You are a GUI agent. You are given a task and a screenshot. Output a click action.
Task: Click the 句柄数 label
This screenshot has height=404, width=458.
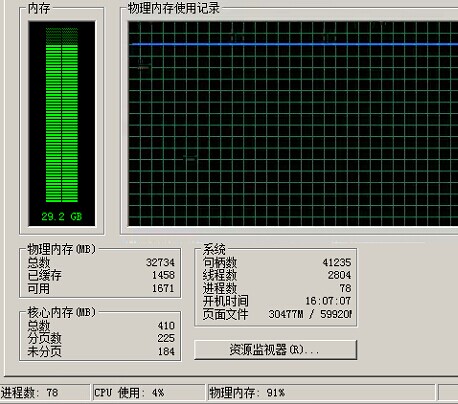click(220, 262)
